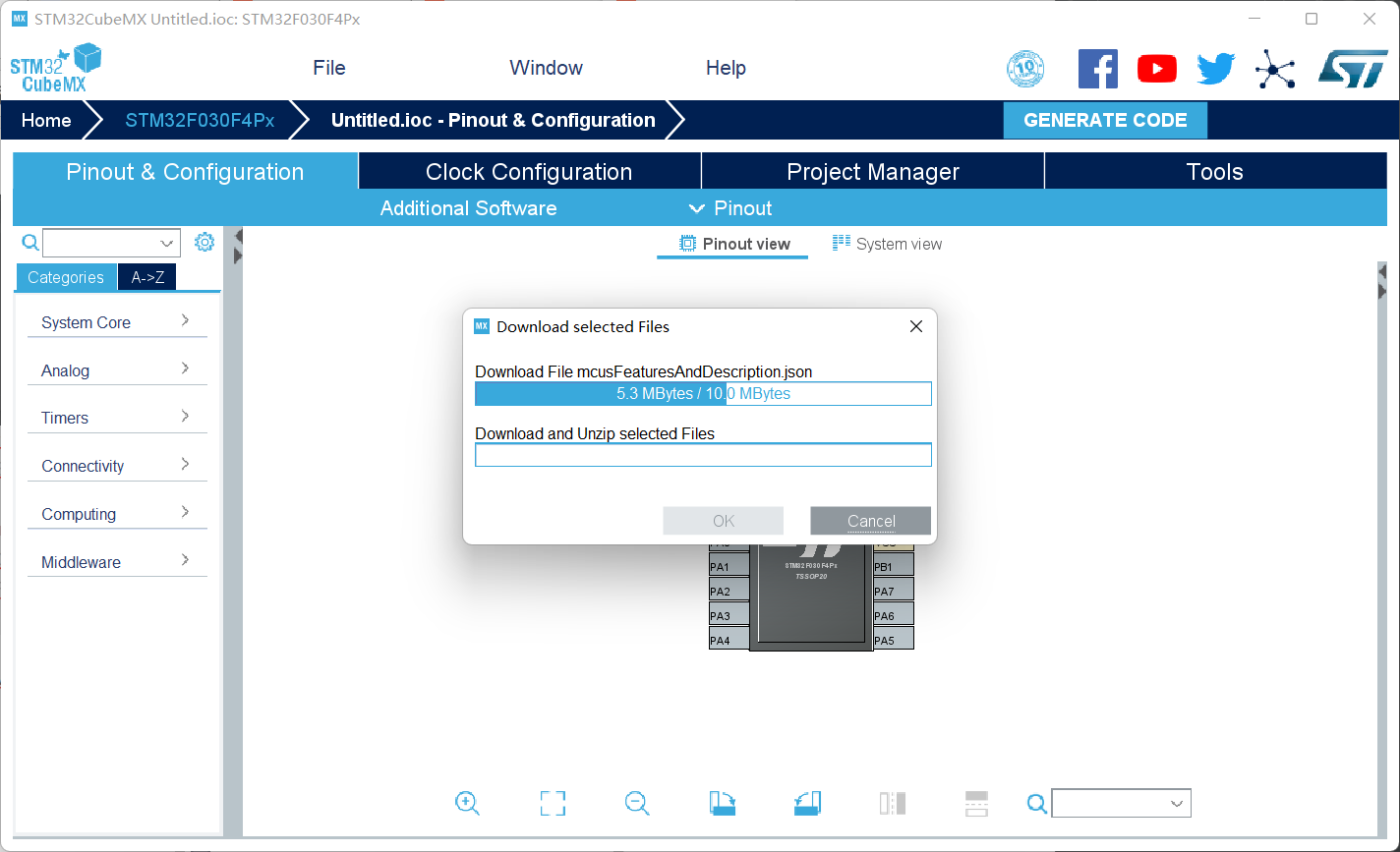This screenshot has height=852, width=1400.
Task: Open ST Facebook page icon
Action: point(1098,69)
